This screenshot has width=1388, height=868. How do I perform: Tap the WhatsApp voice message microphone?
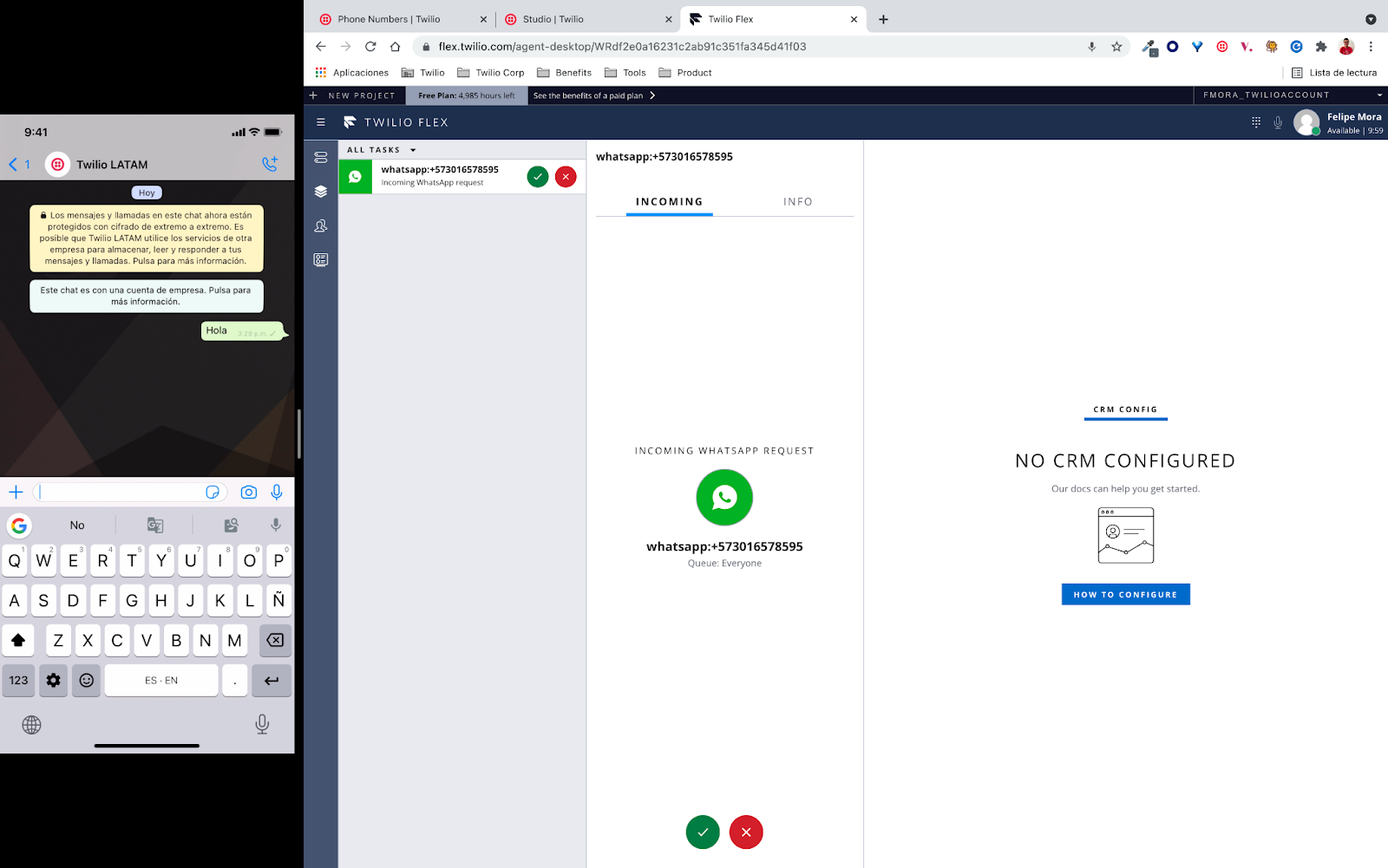coord(277,493)
